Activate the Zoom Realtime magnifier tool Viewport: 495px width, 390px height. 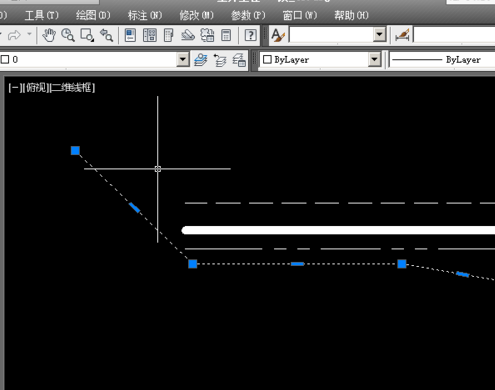point(68,35)
